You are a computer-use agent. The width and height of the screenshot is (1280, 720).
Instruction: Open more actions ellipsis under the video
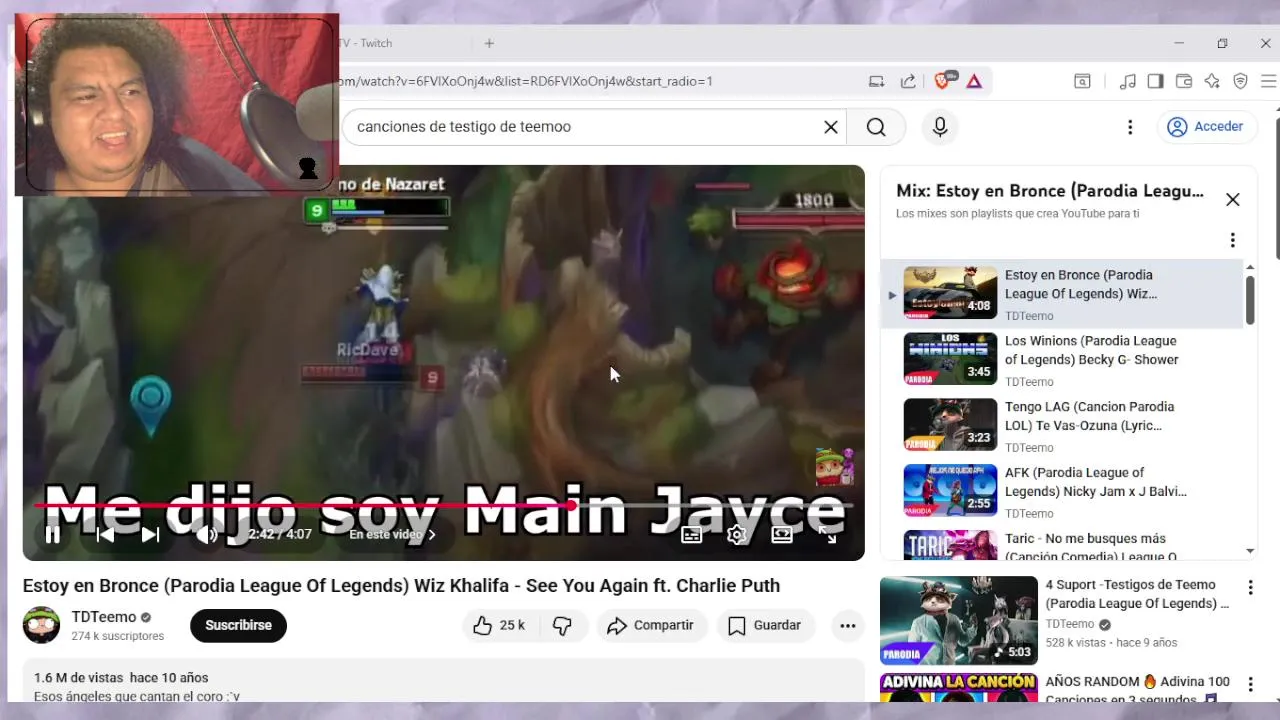tap(848, 625)
